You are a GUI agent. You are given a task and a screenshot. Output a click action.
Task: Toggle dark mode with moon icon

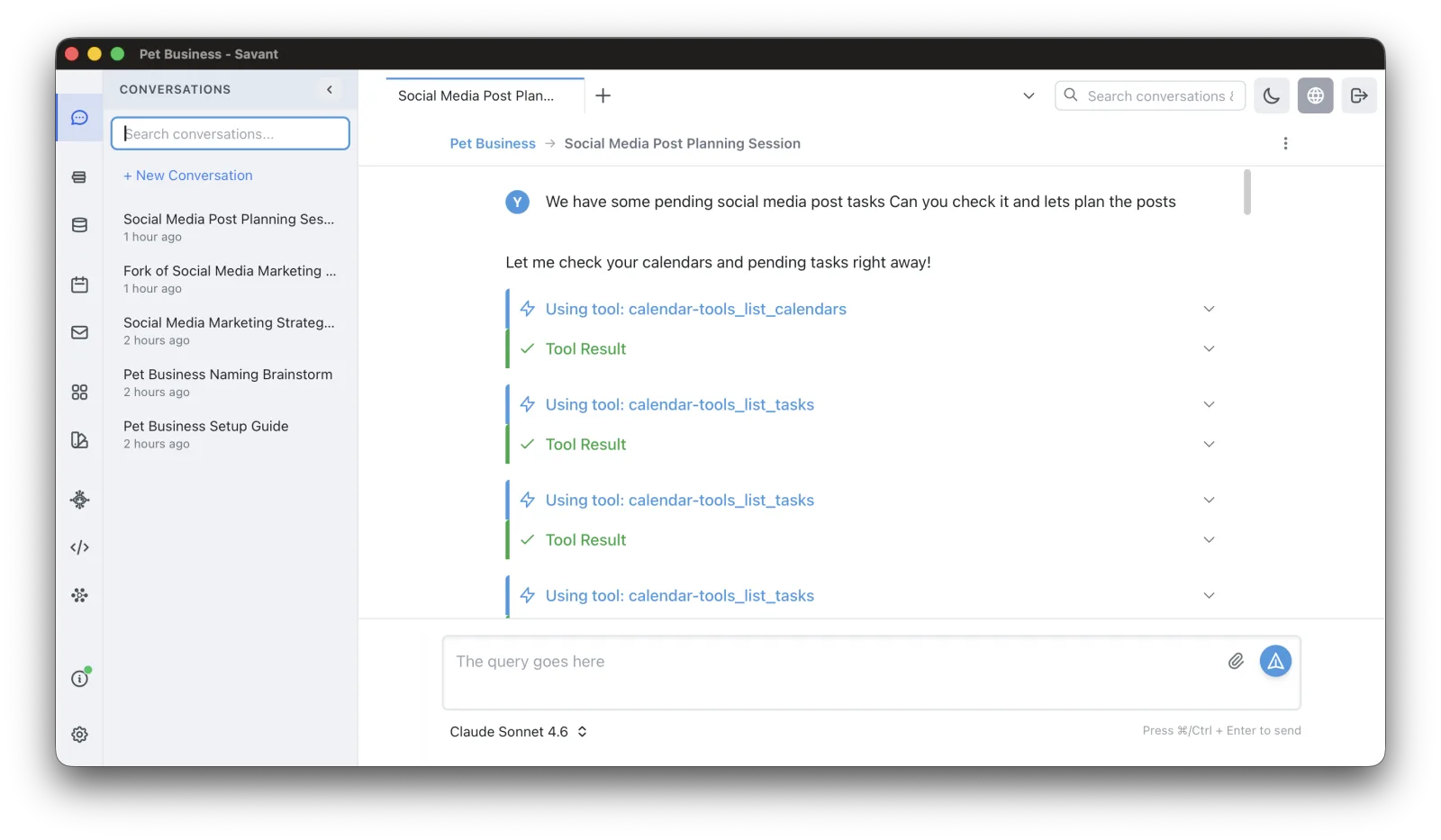1272,95
